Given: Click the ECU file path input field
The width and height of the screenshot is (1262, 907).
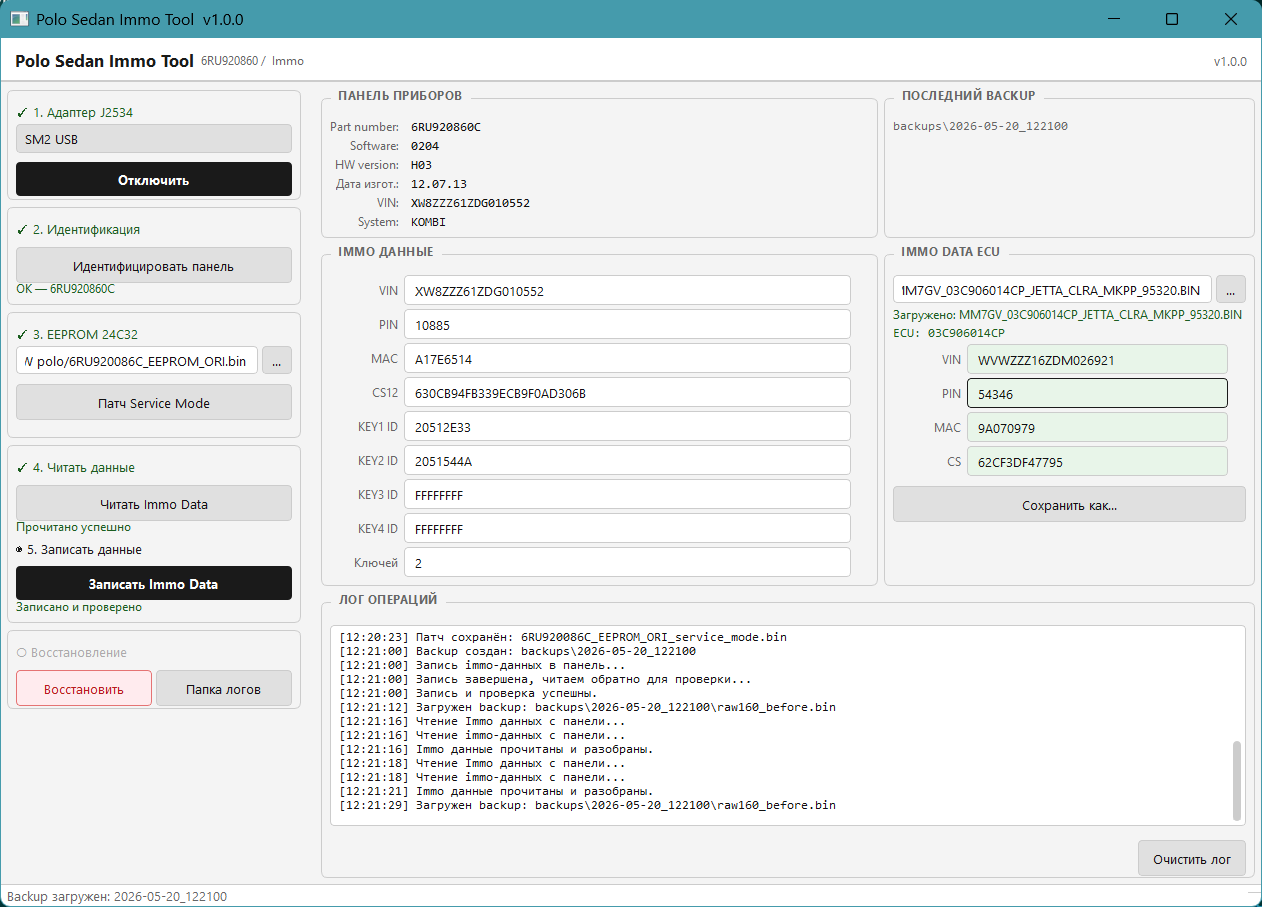Looking at the screenshot, I should [1052, 289].
